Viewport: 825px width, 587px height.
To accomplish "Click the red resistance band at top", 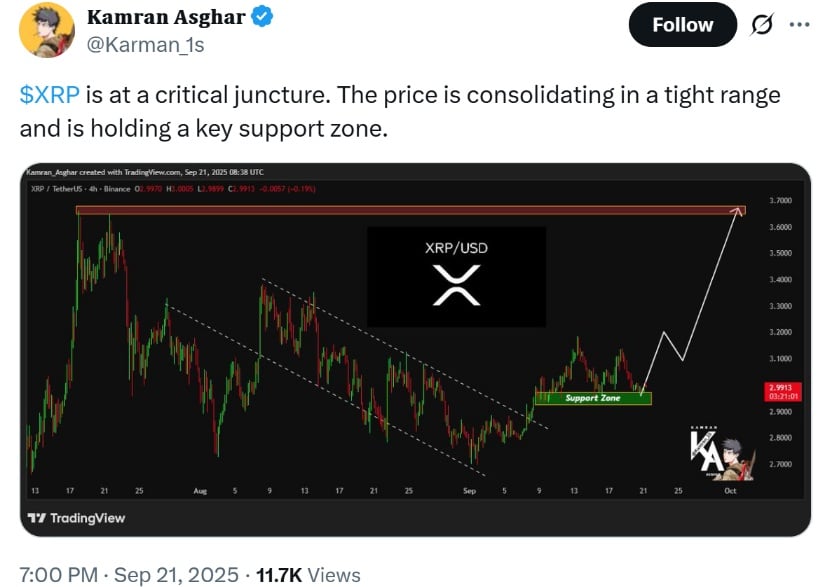I will 410,210.
